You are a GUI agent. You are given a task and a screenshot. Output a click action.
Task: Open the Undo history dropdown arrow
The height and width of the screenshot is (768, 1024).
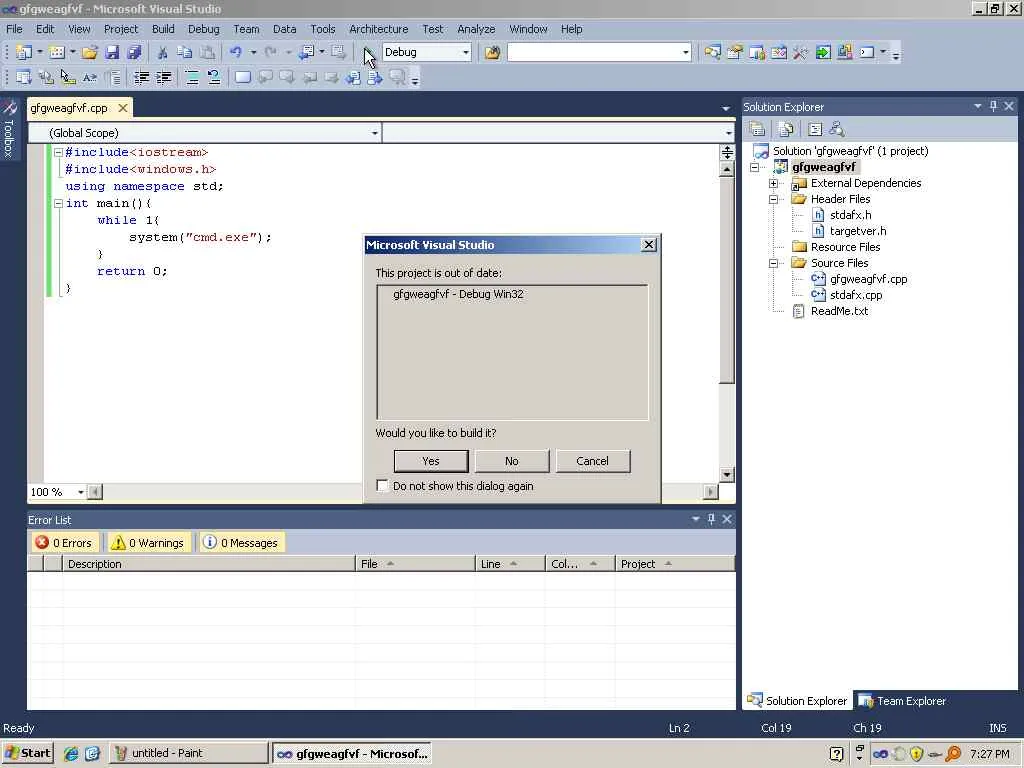click(253, 52)
